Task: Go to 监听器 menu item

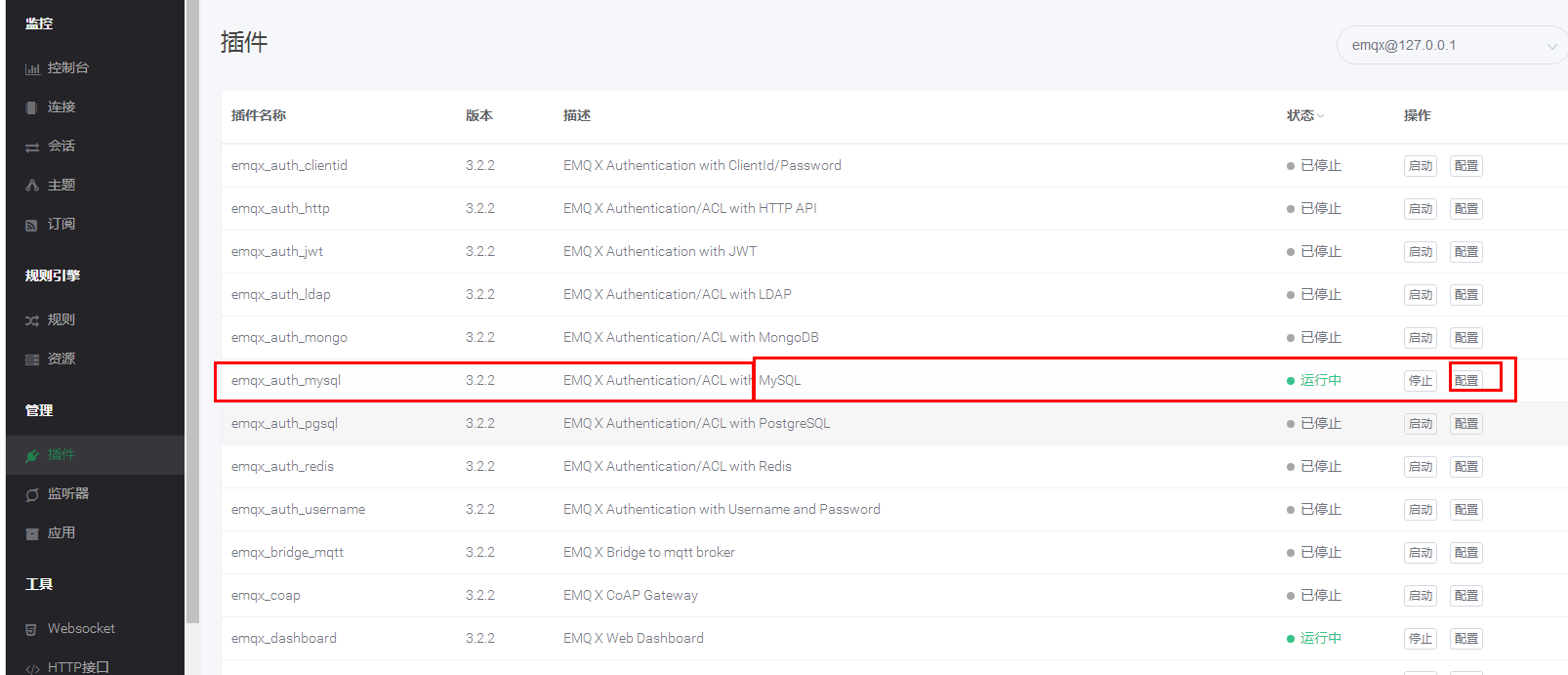Action: coord(95,493)
